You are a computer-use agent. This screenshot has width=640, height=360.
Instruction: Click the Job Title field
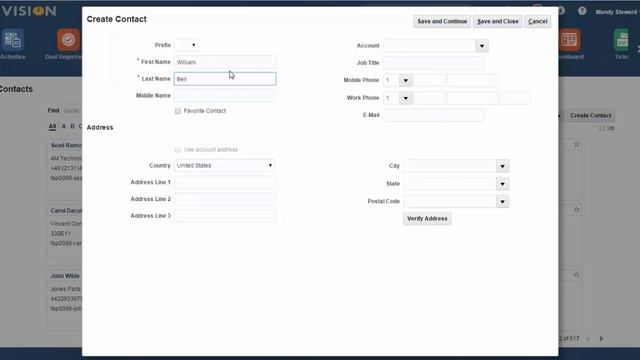[x=433, y=63]
